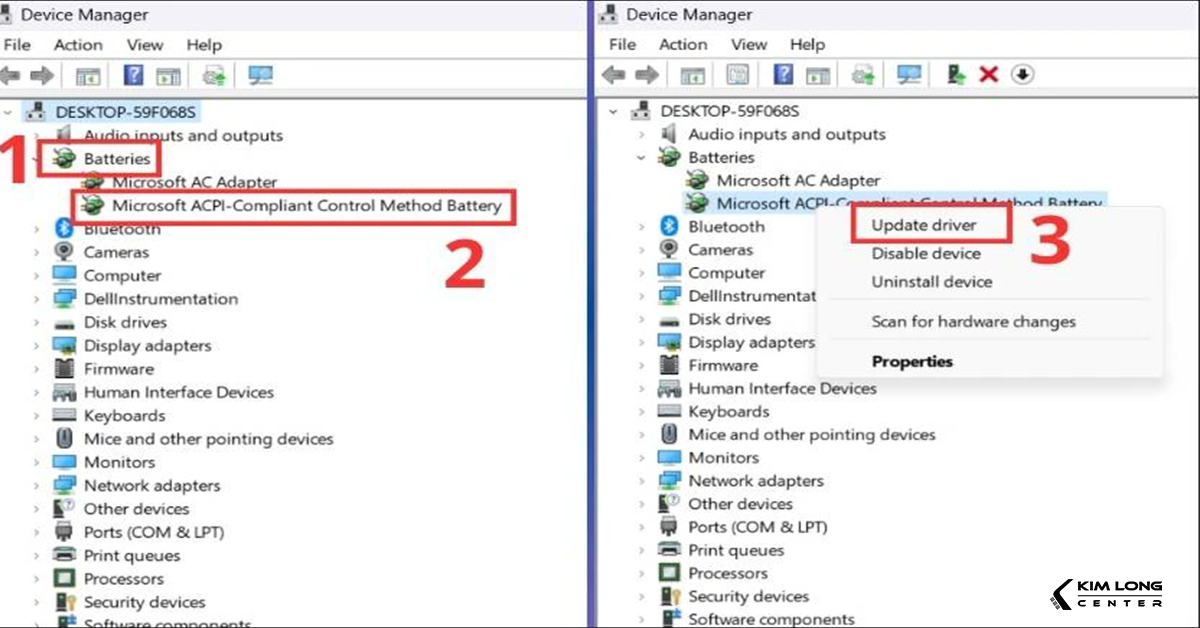Expand Print queues in the right window
The image size is (1200, 628).
pyautogui.click(x=641, y=550)
